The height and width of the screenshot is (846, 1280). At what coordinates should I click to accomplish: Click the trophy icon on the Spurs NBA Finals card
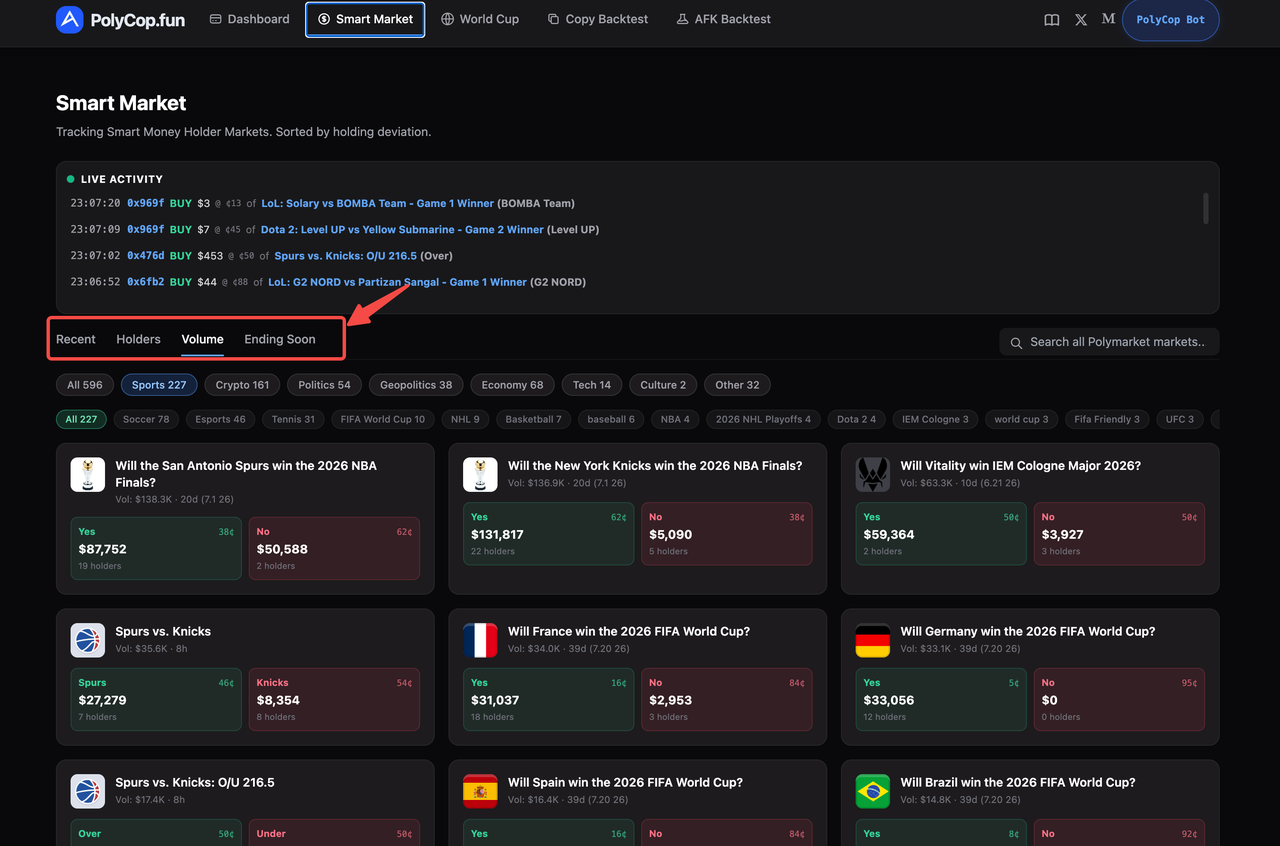(x=88, y=475)
